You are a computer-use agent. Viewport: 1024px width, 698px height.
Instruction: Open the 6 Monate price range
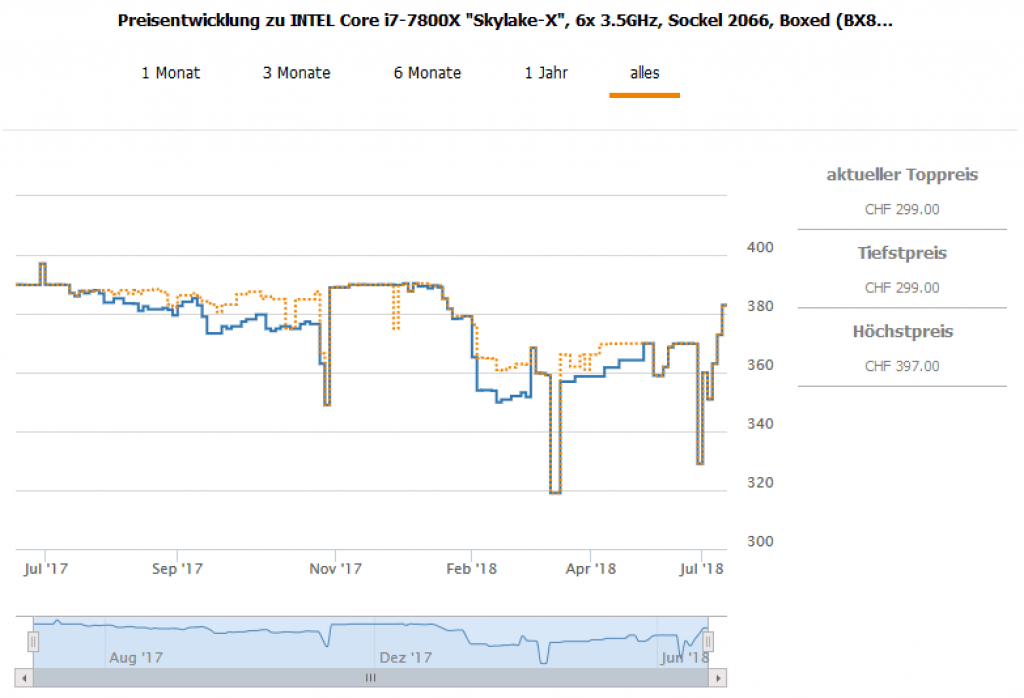tap(427, 72)
